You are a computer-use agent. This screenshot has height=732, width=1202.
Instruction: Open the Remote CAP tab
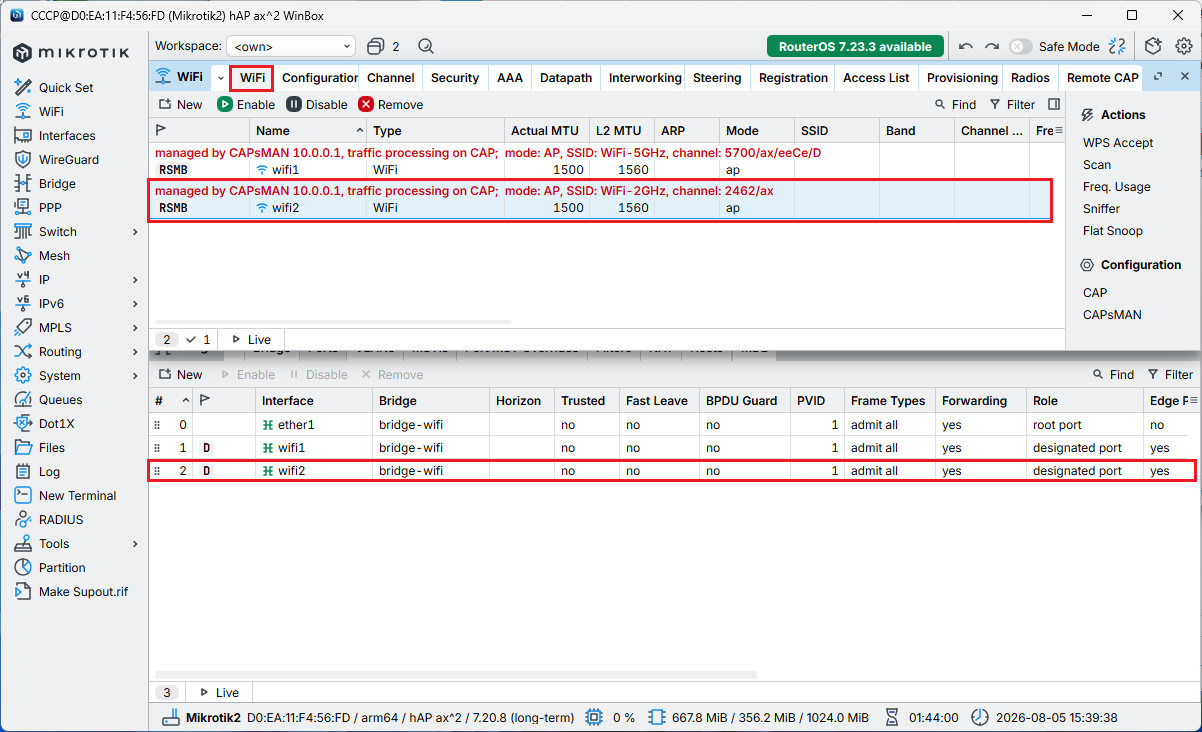tap(1102, 77)
